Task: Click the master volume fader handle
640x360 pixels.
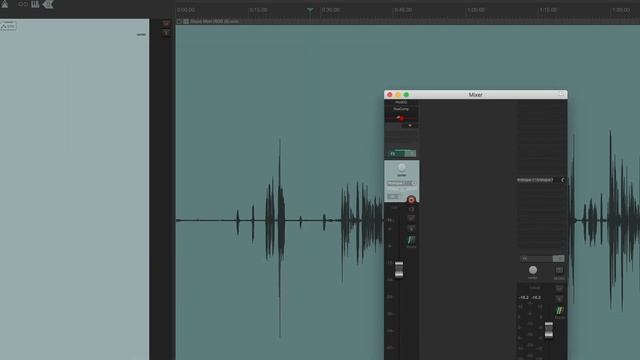Action: click(549, 330)
